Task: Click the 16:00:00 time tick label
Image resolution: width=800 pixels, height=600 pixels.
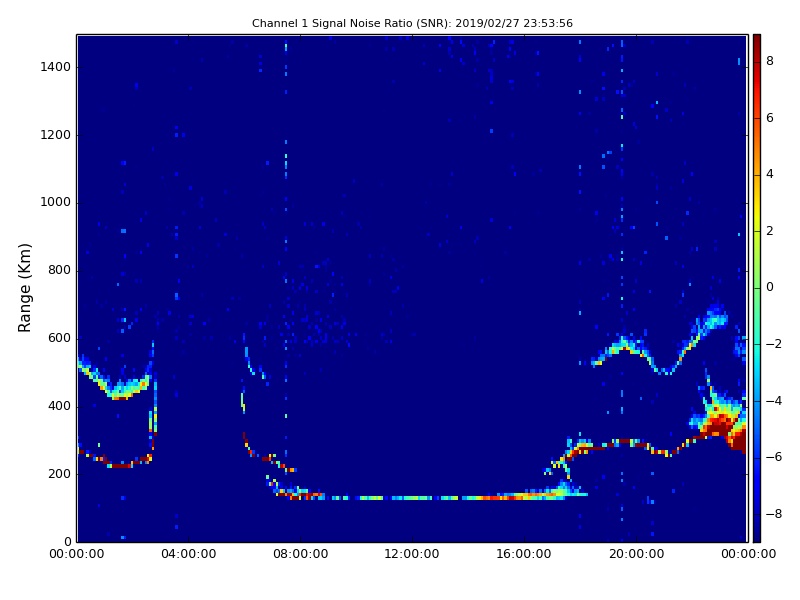Action: click(524, 554)
